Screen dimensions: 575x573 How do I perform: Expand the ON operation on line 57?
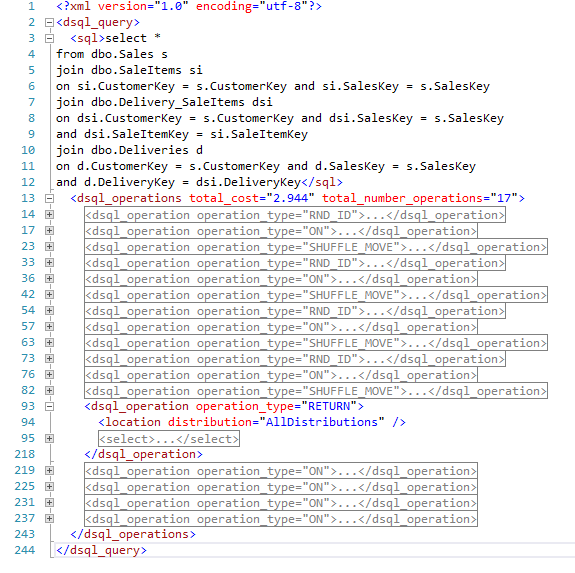click(49, 327)
